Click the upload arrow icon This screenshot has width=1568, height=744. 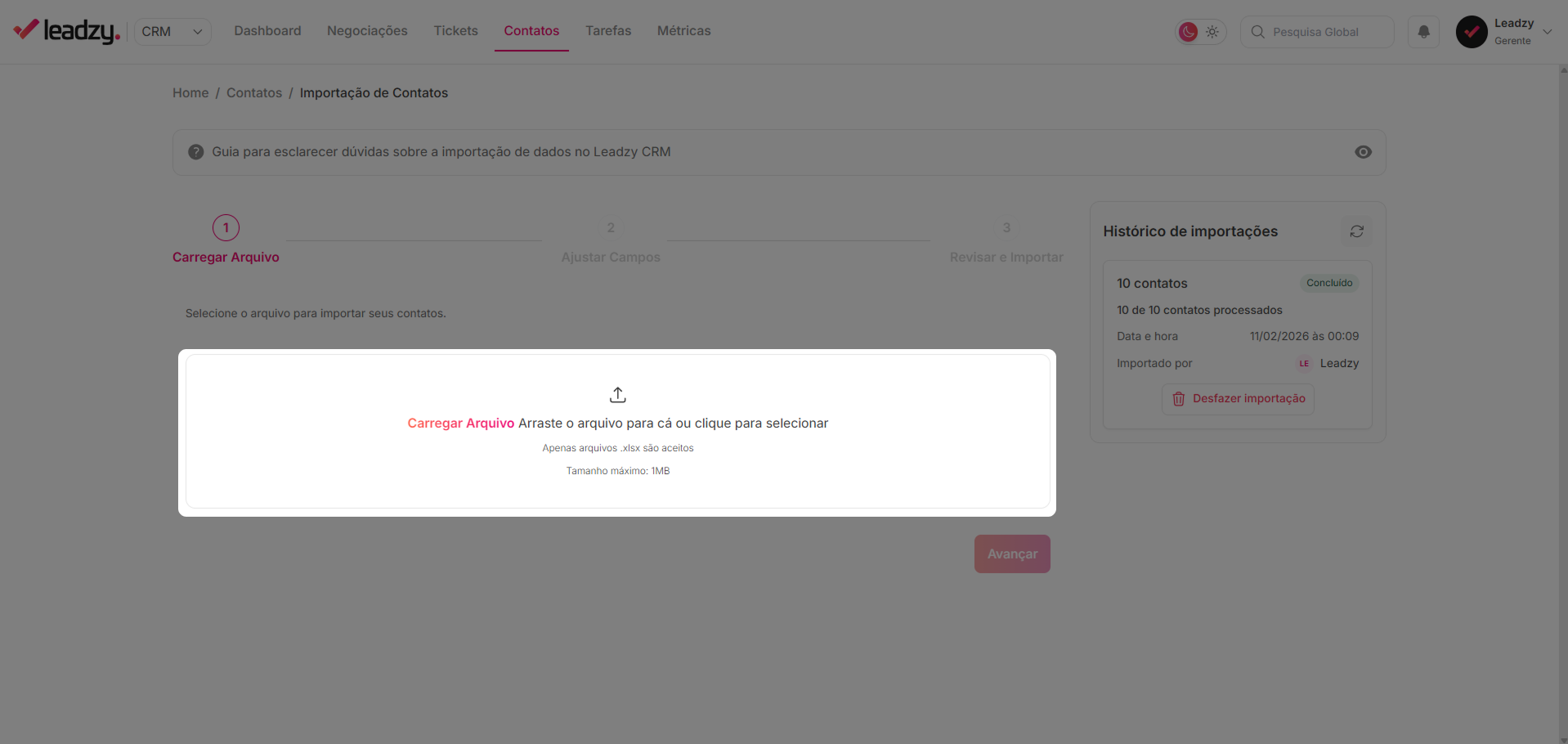(618, 395)
